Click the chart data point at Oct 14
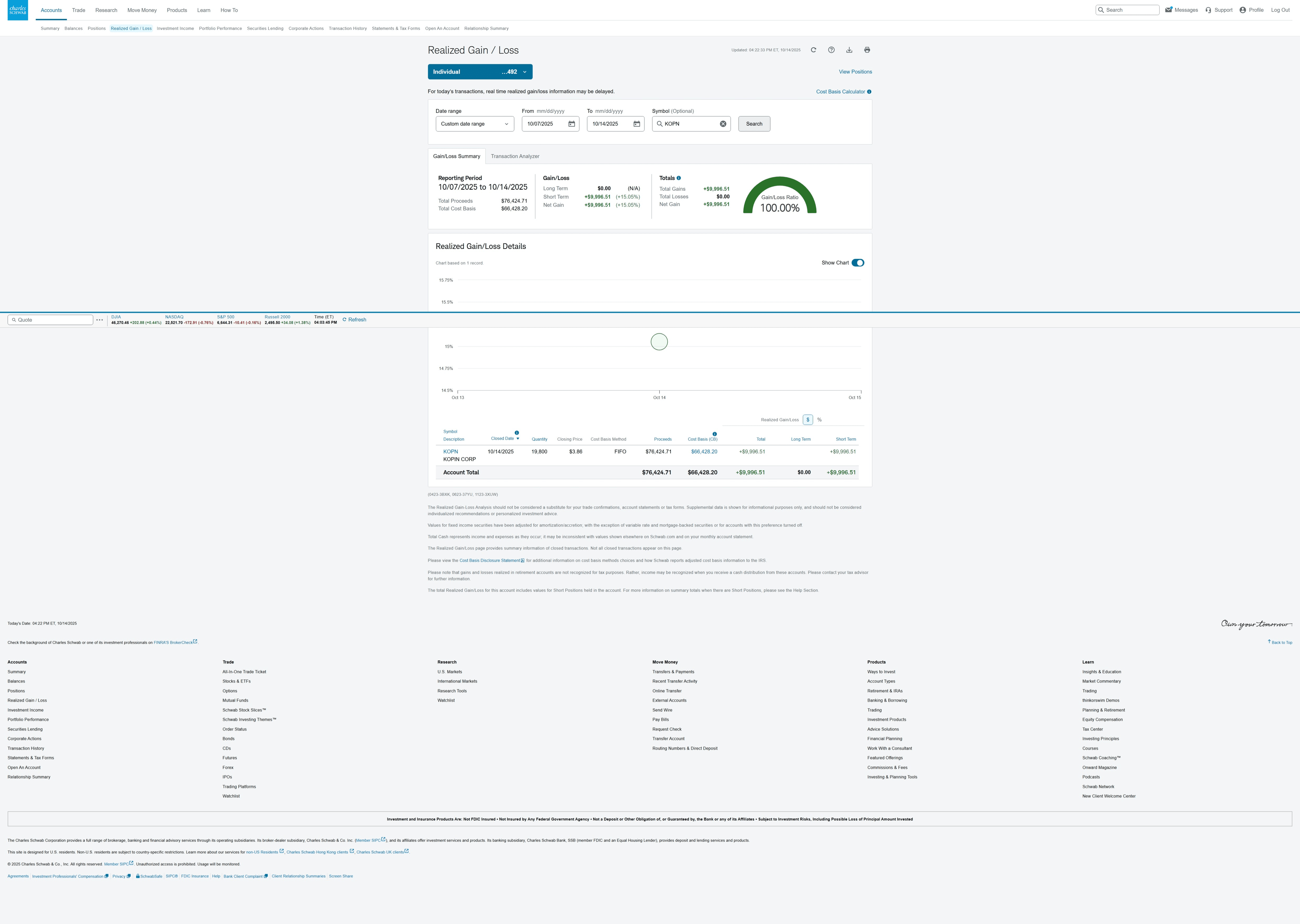Viewport: 1300px width, 924px height. point(659,342)
